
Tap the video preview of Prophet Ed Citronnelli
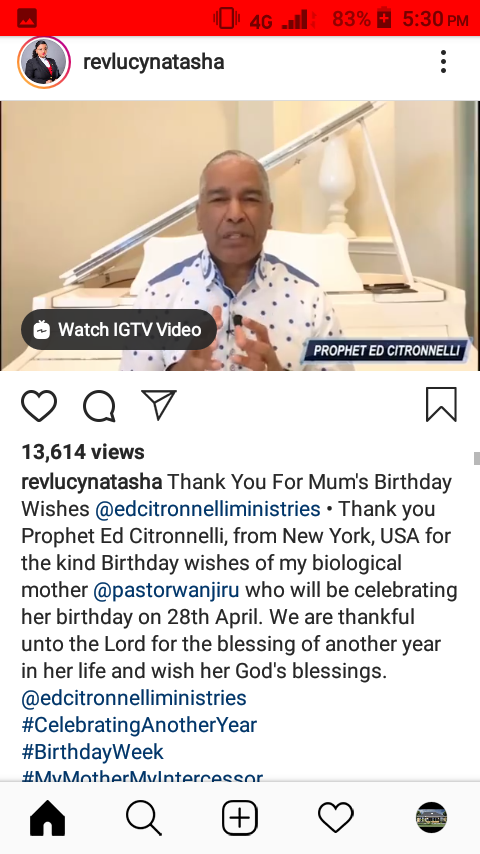pyautogui.click(x=240, y=235)
